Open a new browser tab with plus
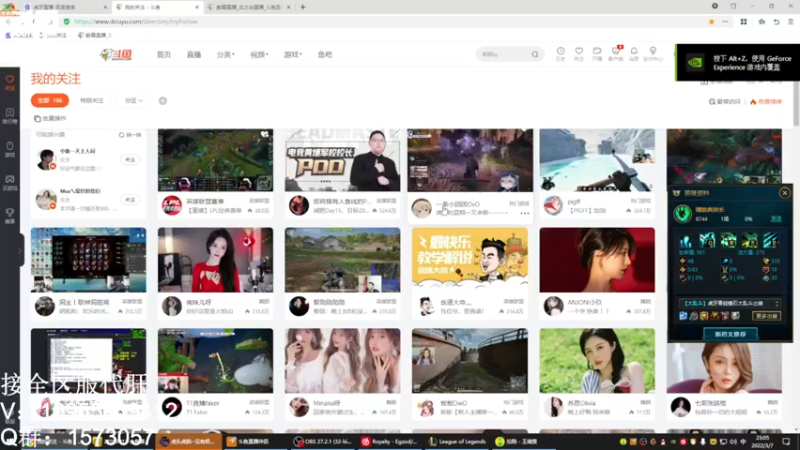The width and height of the screenshot is (800, 450). click(x=303, y=7)
